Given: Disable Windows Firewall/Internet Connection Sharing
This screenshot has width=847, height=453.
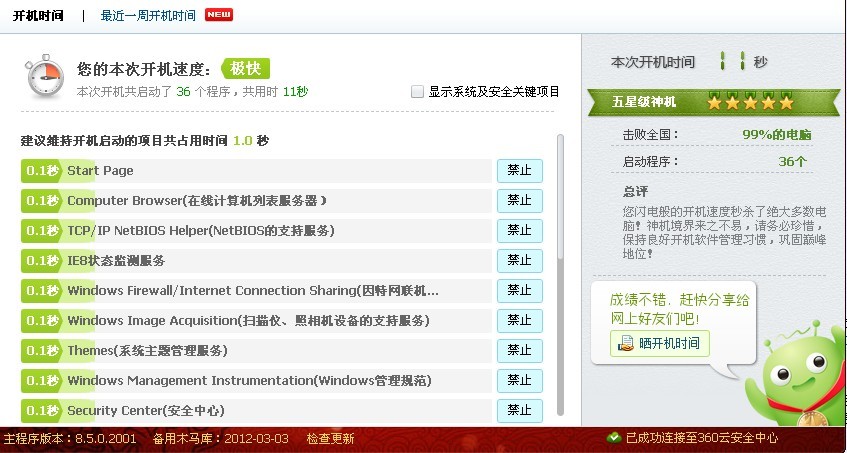Looking at the screenshot, I should (520, 290).
